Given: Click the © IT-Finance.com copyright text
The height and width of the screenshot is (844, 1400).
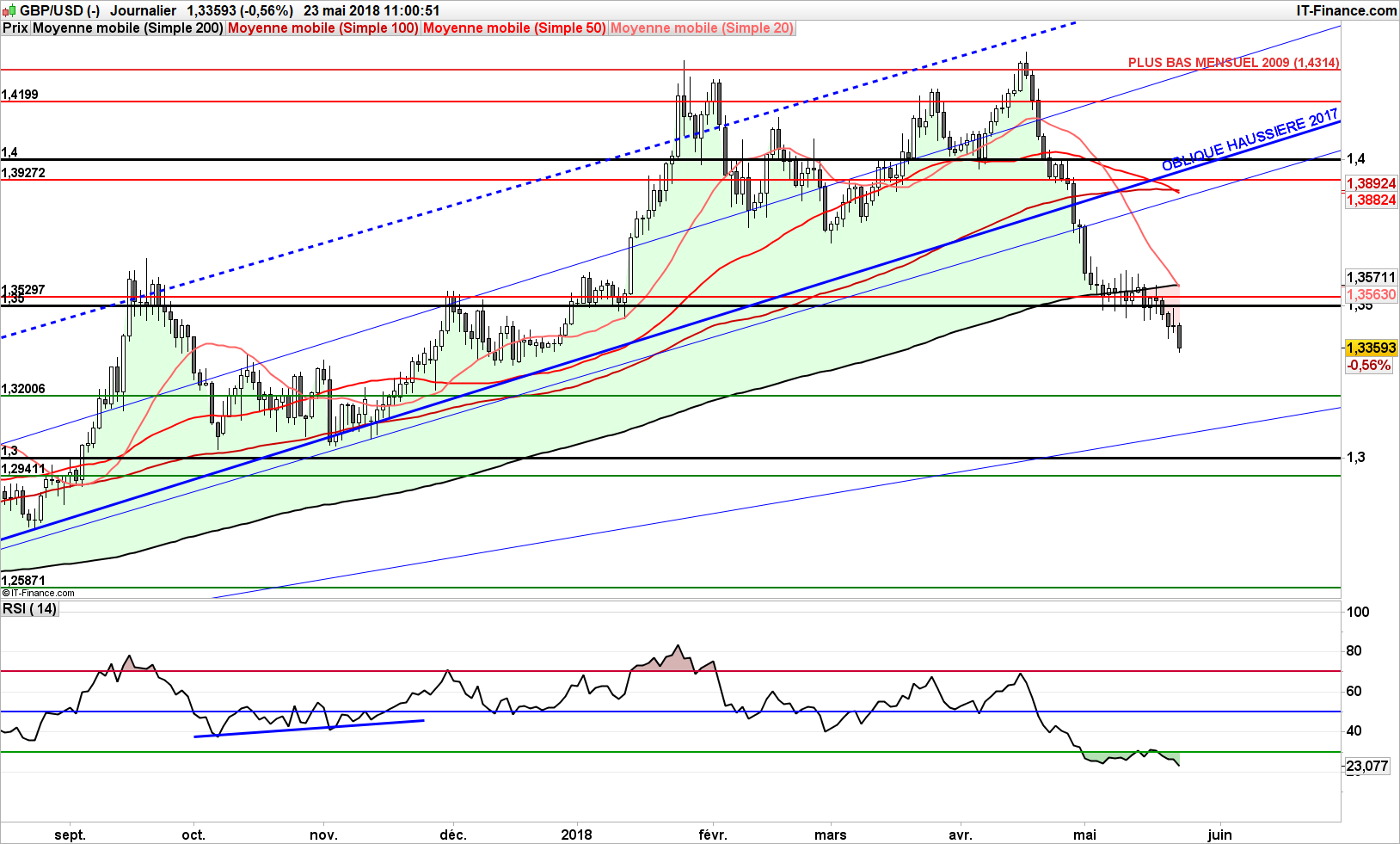Looking at the screenshot, I should 39,593.
